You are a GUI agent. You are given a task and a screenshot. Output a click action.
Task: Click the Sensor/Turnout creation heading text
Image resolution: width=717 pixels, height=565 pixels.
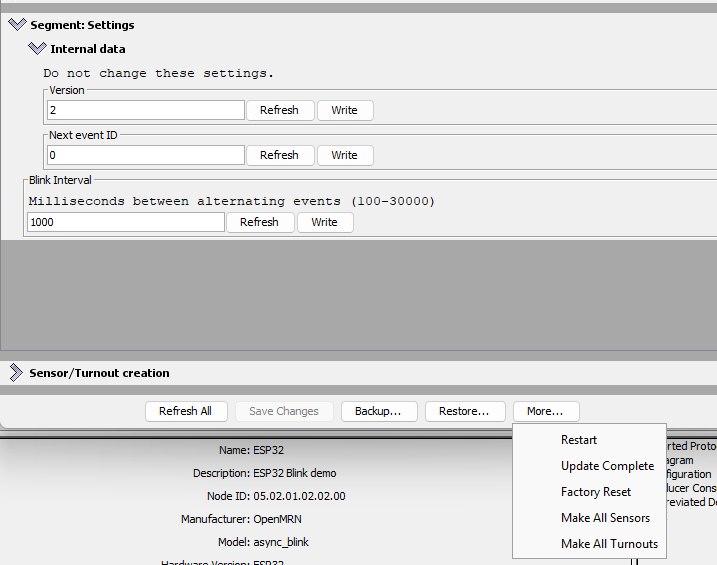[x=99, y=373]
